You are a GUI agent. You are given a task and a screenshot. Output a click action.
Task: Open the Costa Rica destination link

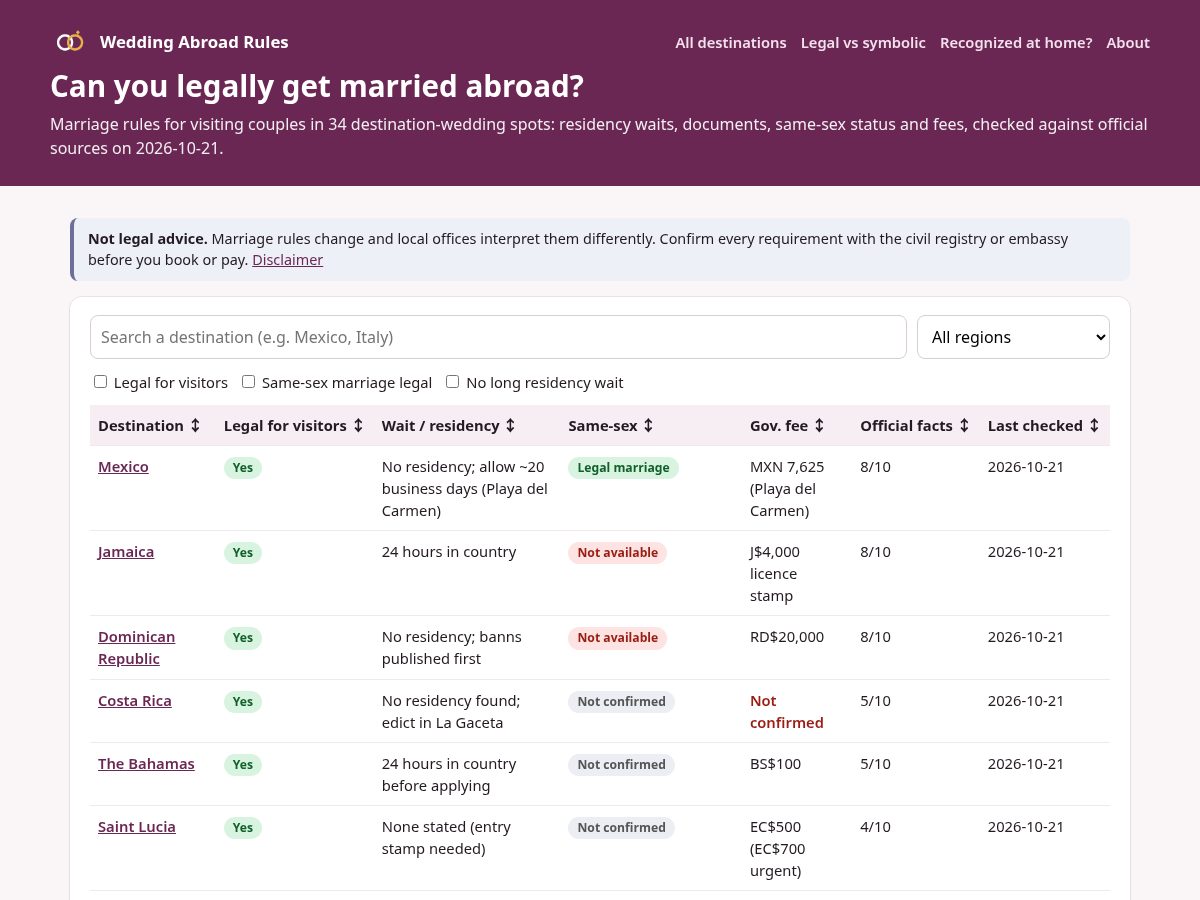(135, 701)
